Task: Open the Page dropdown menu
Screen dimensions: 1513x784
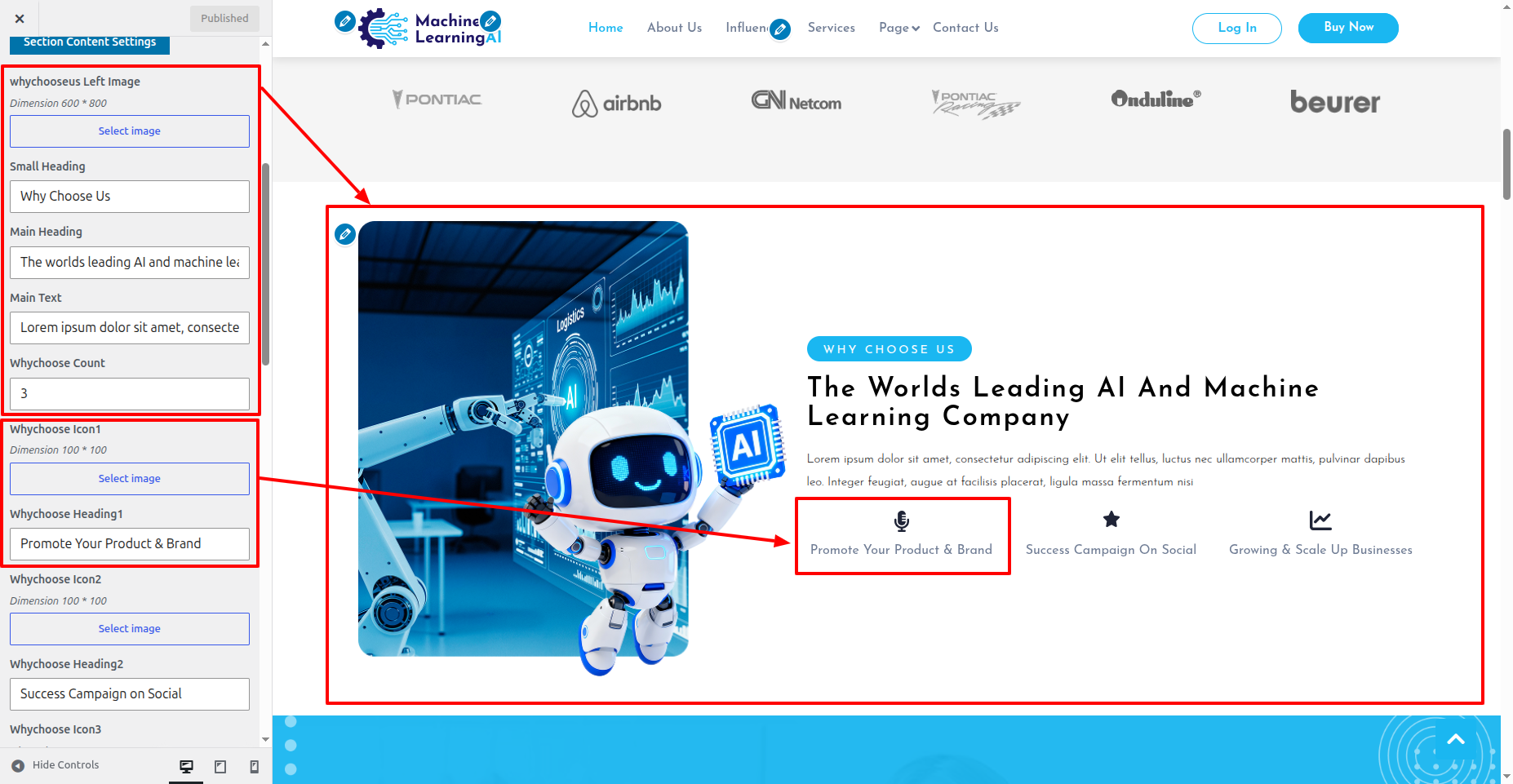Action: click(x=899, y=28)
